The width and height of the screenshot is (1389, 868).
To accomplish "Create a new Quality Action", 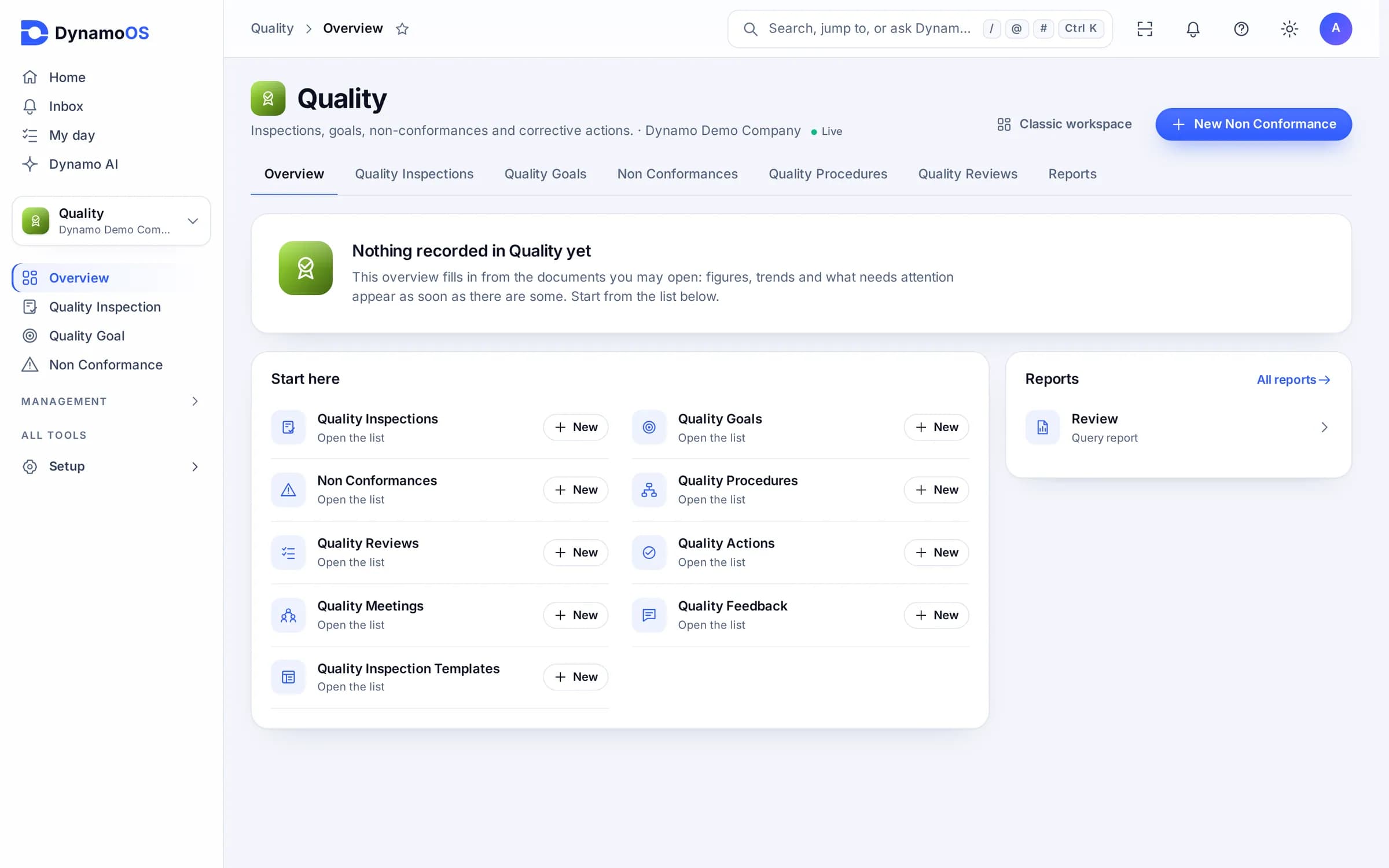I will coord(936,553).
